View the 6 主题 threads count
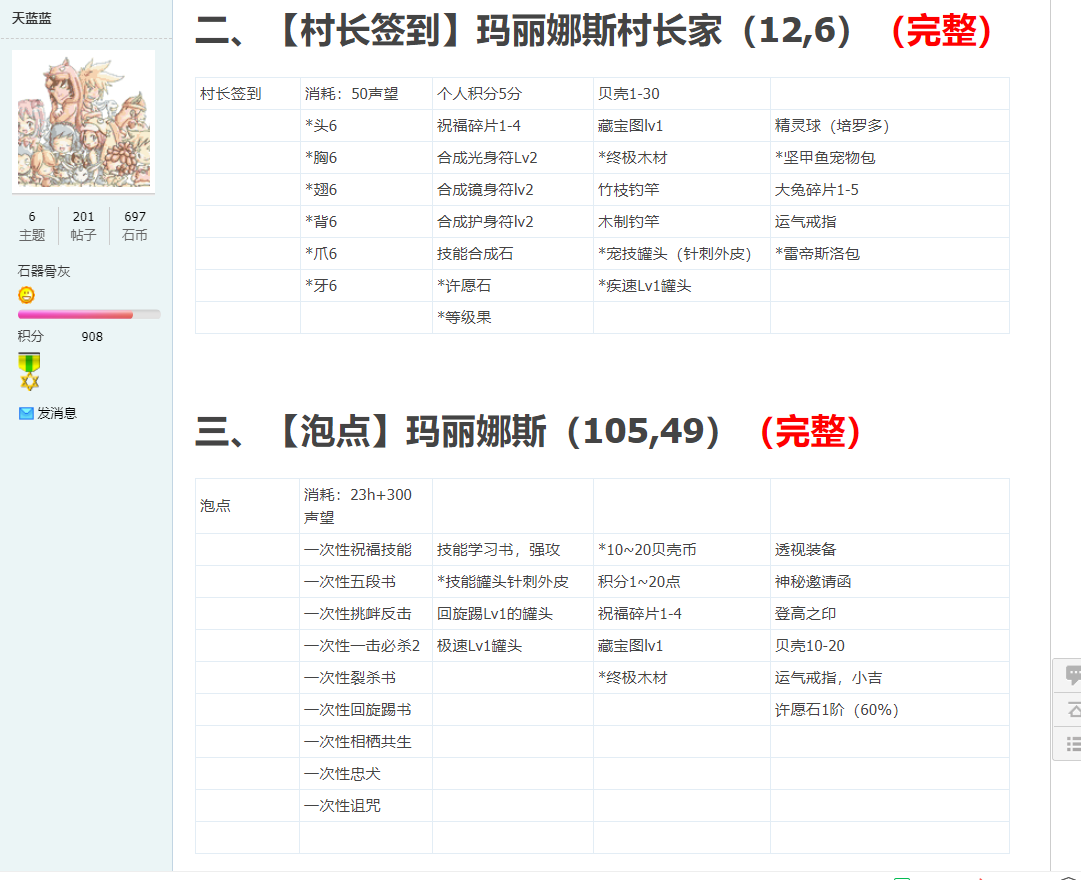Screen dimensions: 1081x880 point(32,226)
